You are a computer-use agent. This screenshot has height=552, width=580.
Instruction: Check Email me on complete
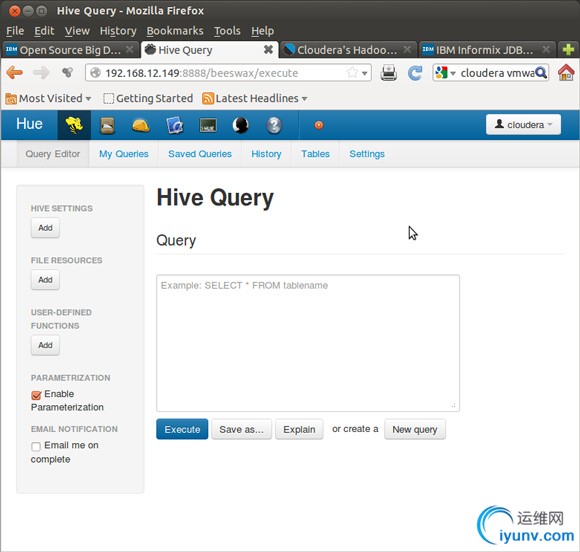(x=36, y=447)
